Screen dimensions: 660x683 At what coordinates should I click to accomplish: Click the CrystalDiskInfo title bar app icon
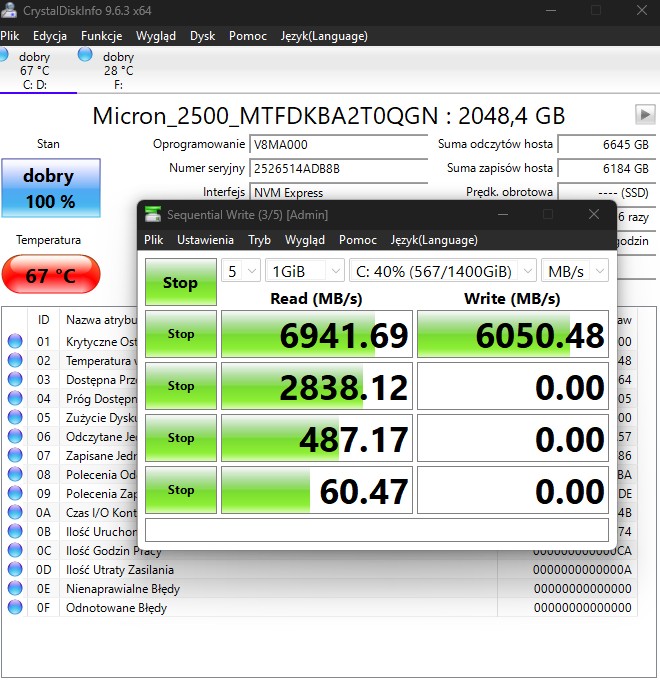point(10,10)
